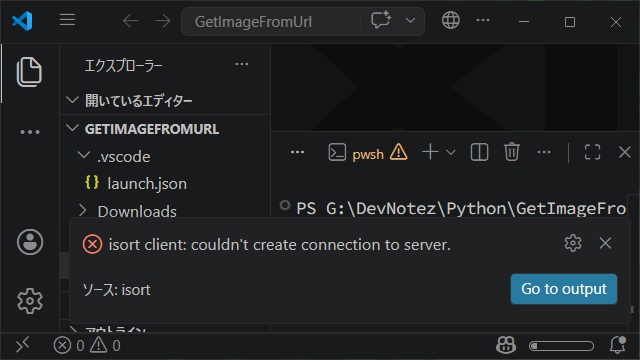Open the Copilot chat icon in title bar
640x360 pixels.
[x=381, y=20]
